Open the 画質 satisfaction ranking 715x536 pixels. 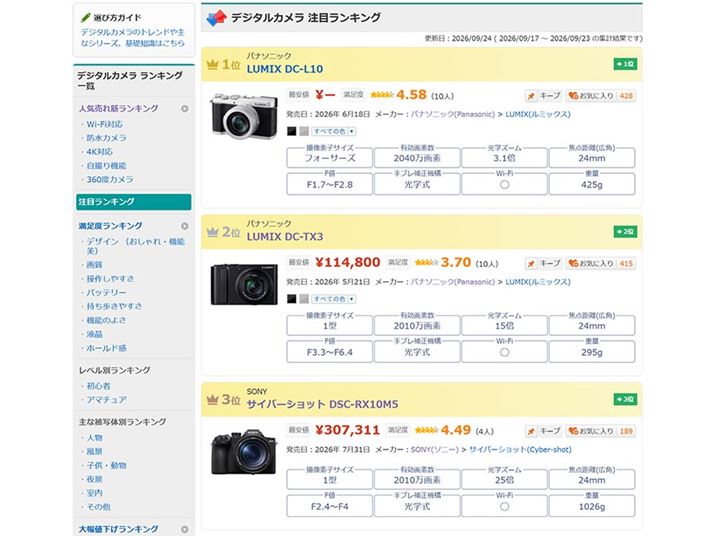point(94,265)
